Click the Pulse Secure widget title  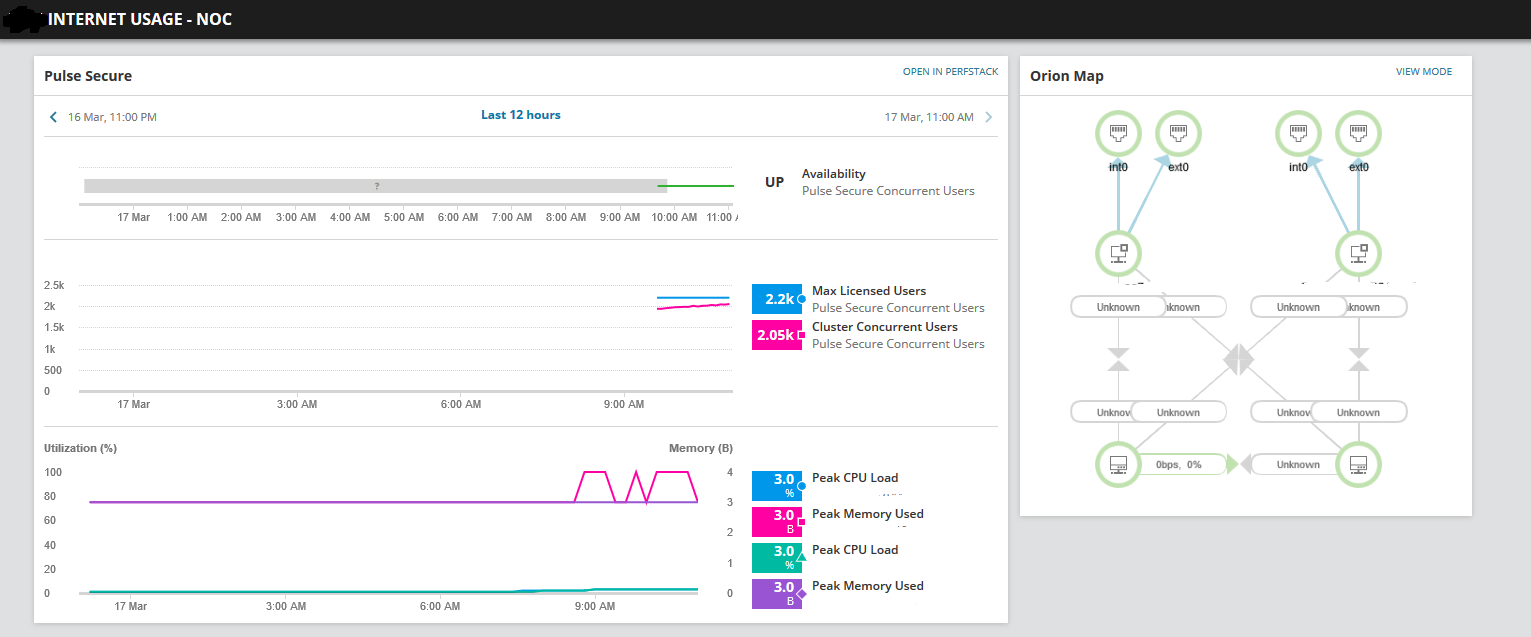88,76
